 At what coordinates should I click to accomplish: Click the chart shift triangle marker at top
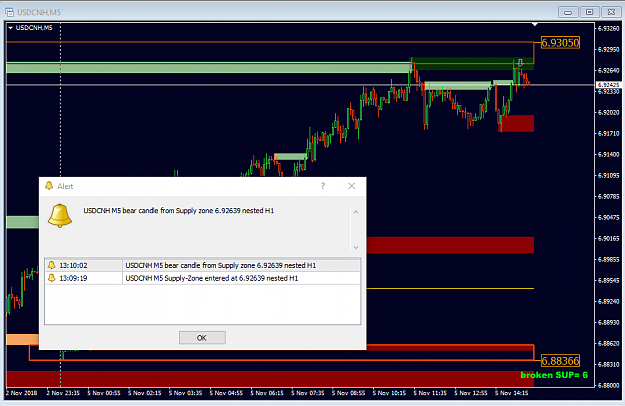535,25
